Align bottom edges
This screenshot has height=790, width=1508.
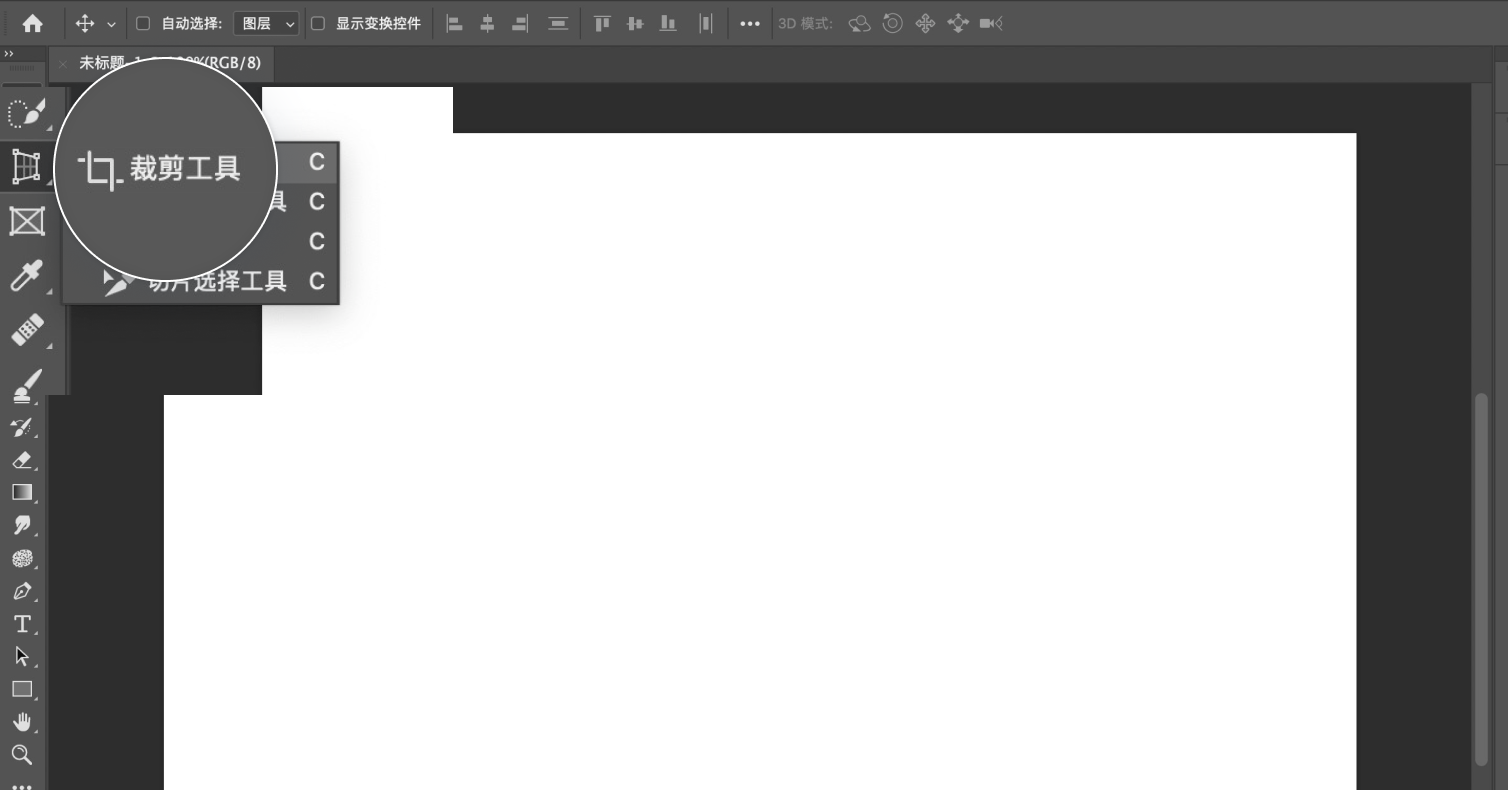668,24
